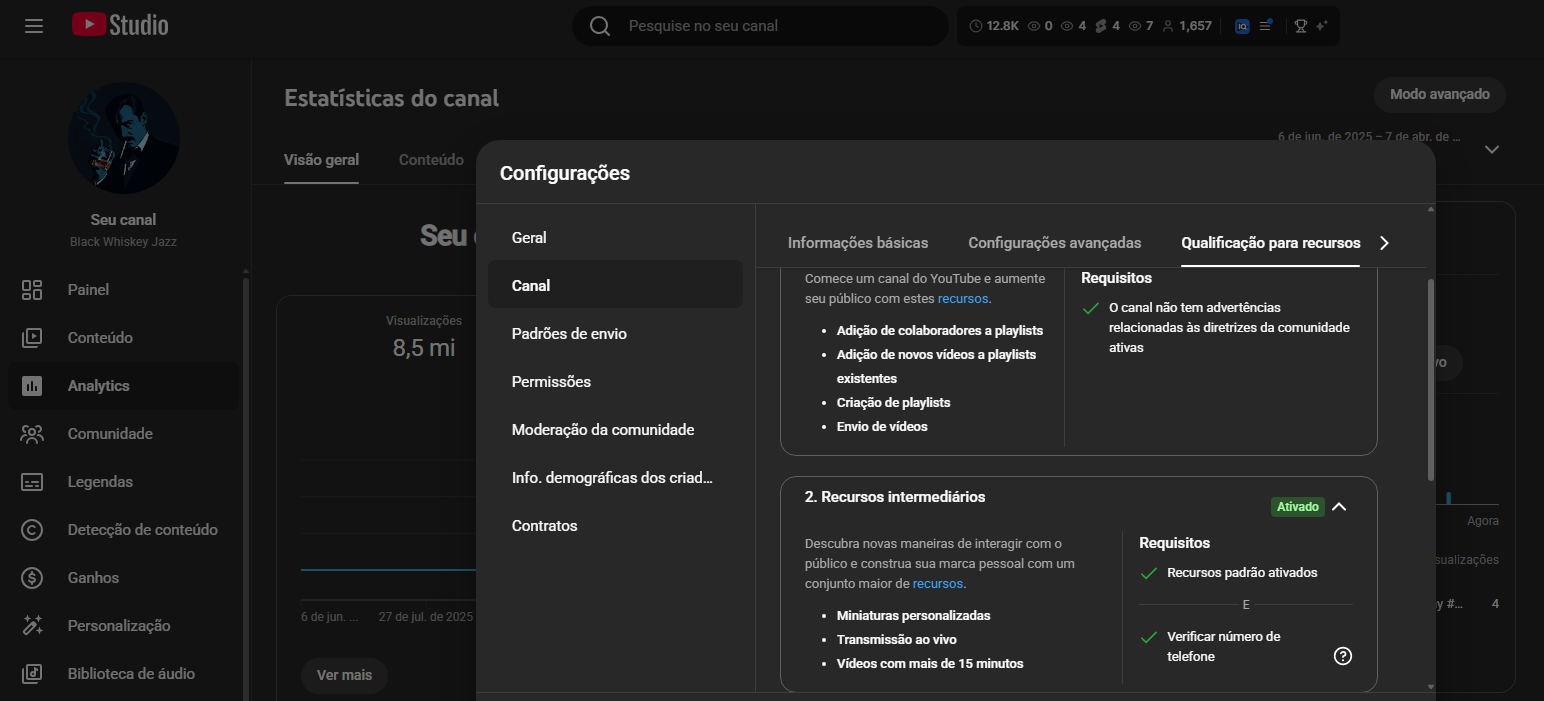
Task: Click the channel profile avatar
Action: (x=124, y=138)
